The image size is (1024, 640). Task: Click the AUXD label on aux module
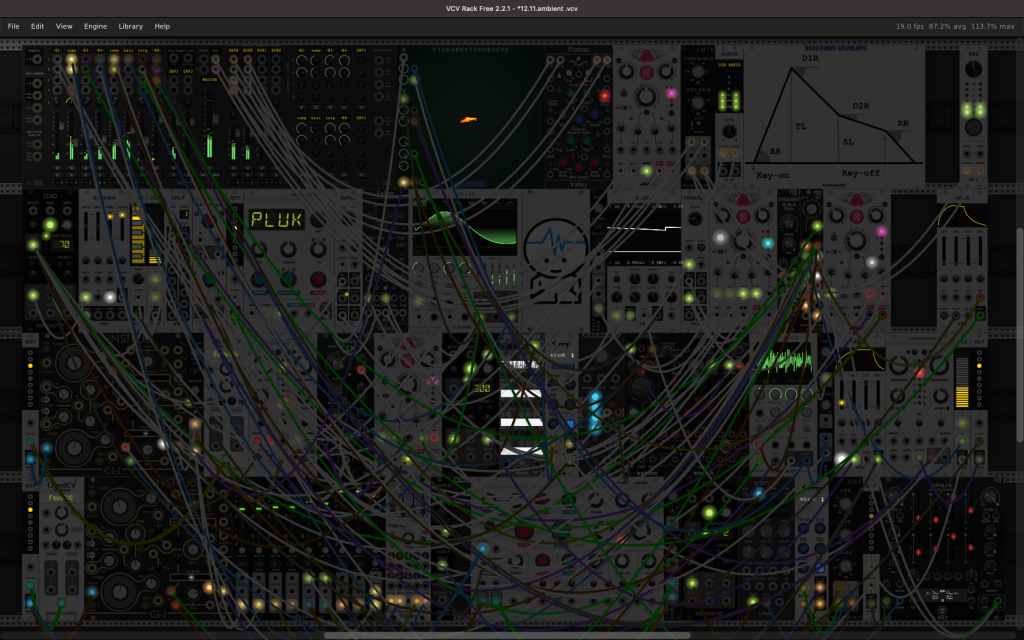click(276, 50)
